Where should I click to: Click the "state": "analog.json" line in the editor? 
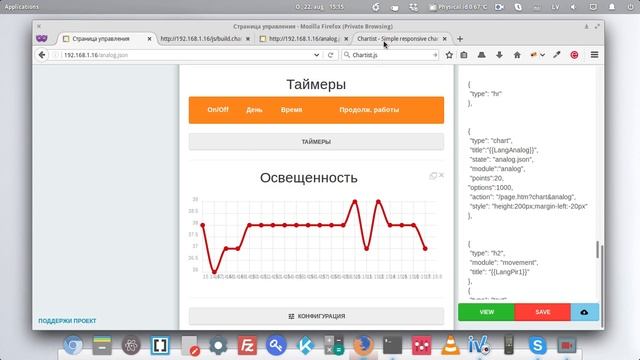pos(502,160)
